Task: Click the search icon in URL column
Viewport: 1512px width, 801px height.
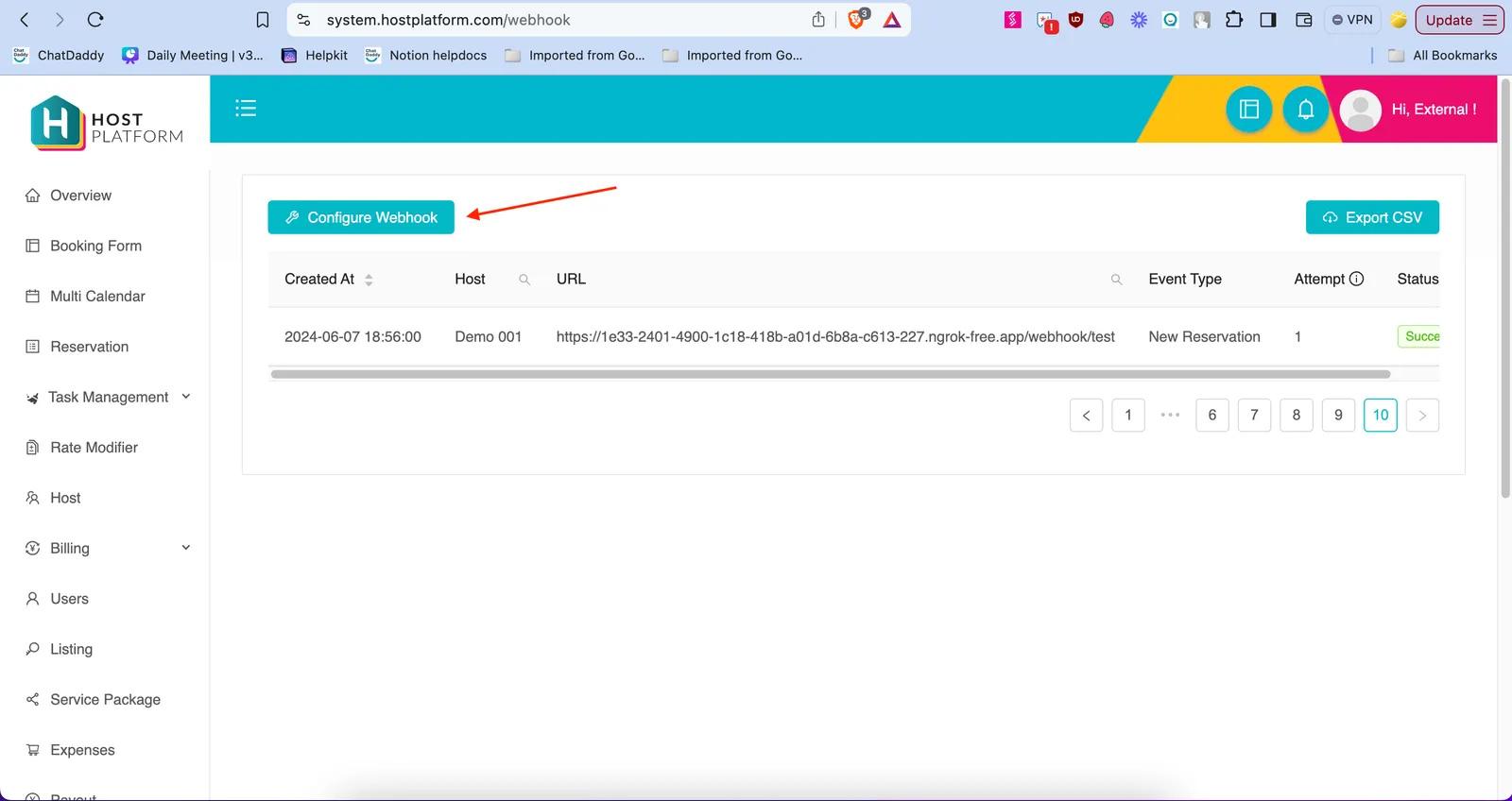Action: point(1116,280)
